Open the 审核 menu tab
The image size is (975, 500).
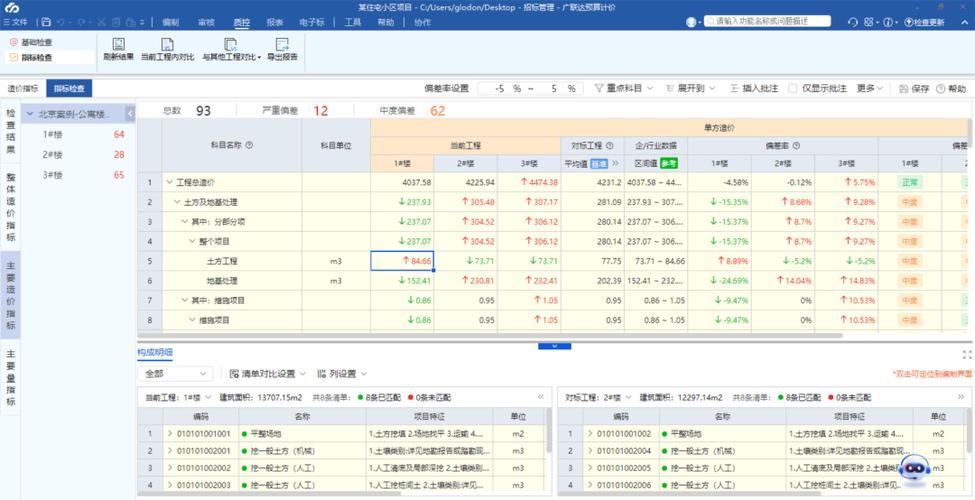pyautogui.click(x=206, y=22)
